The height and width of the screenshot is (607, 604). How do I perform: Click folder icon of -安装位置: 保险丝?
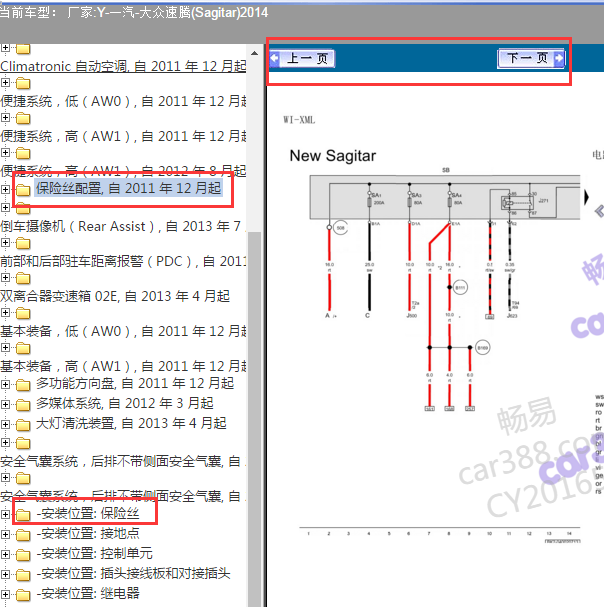point(23,514)
